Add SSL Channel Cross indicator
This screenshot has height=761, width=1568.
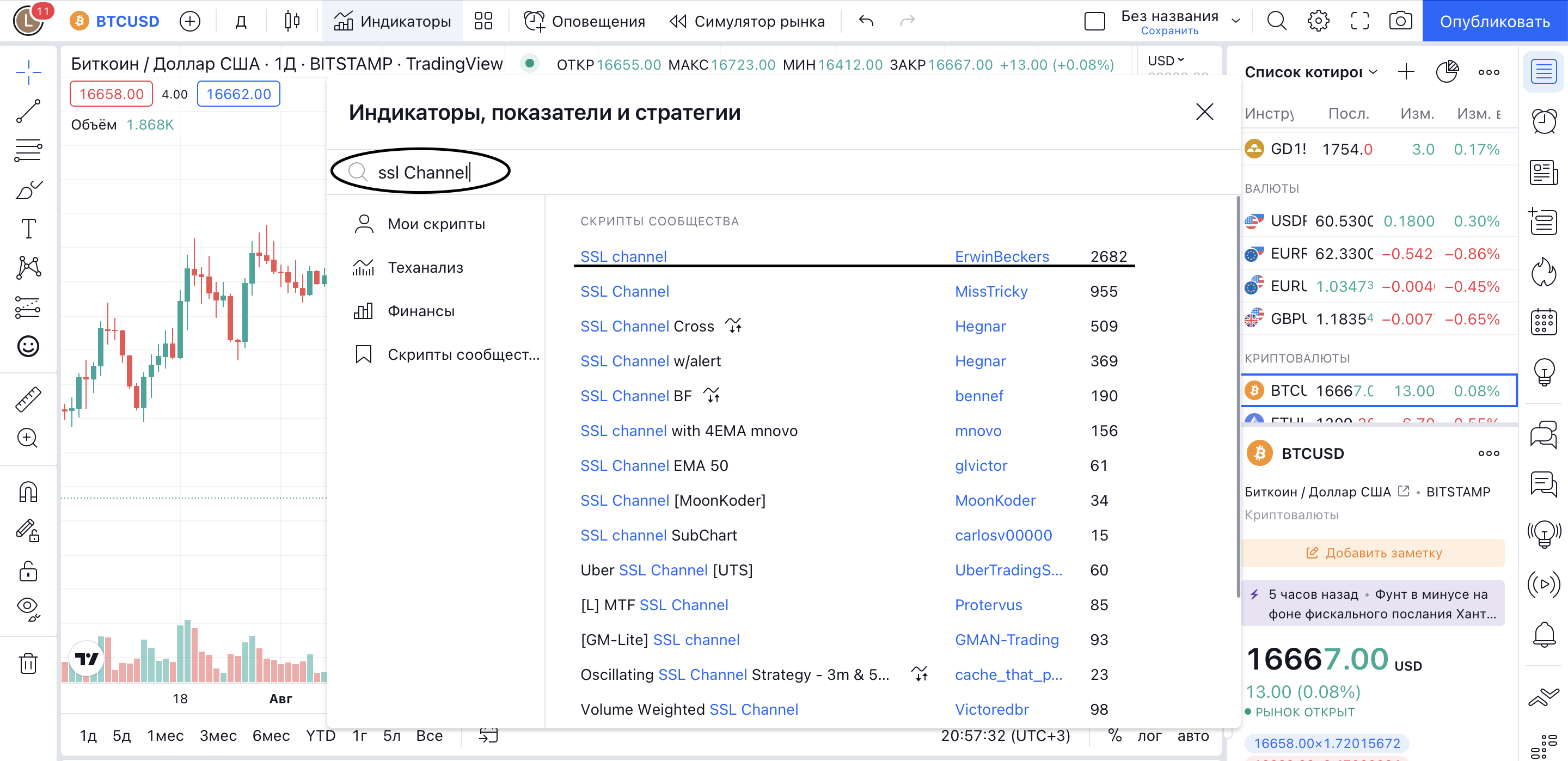point(647,326)
